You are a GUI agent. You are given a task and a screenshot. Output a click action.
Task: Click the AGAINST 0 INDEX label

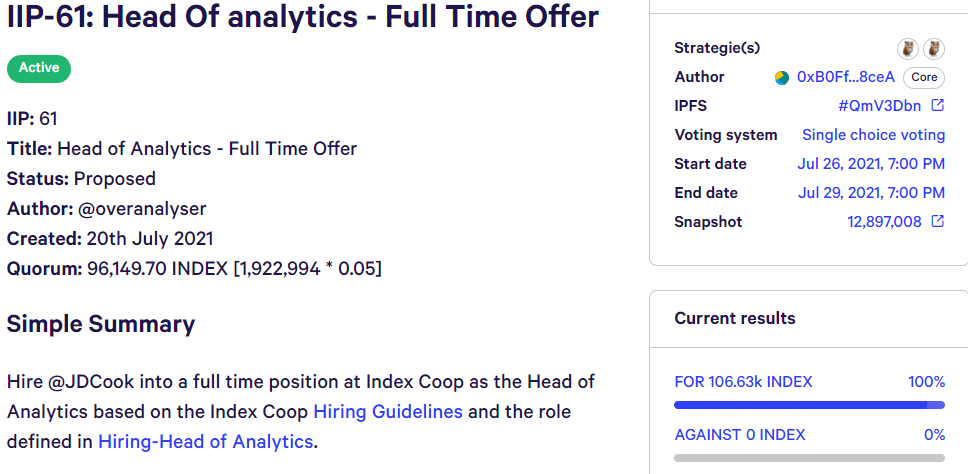pos(740,435)
